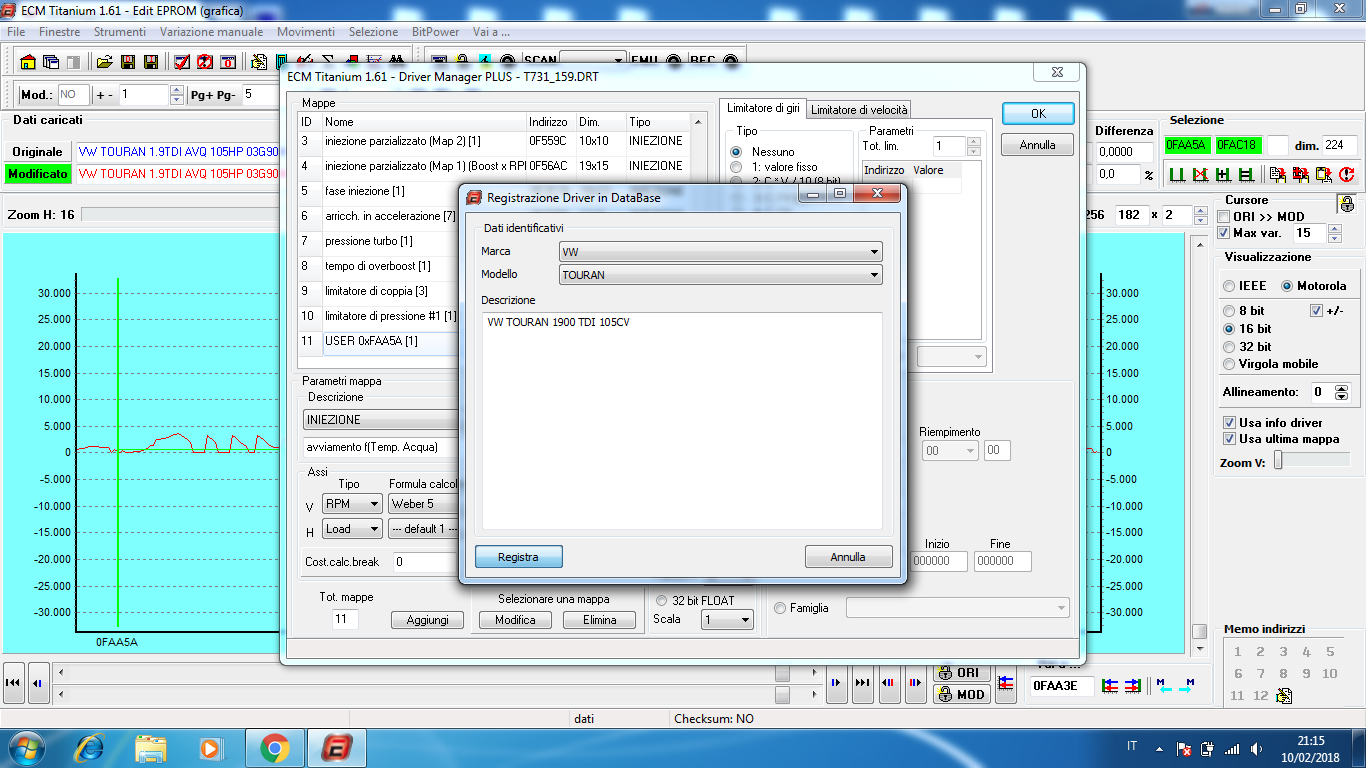The image size is (1366, 768).
Task: Open the RPM axis type dropdown
Action: click(x=352, y=504)
